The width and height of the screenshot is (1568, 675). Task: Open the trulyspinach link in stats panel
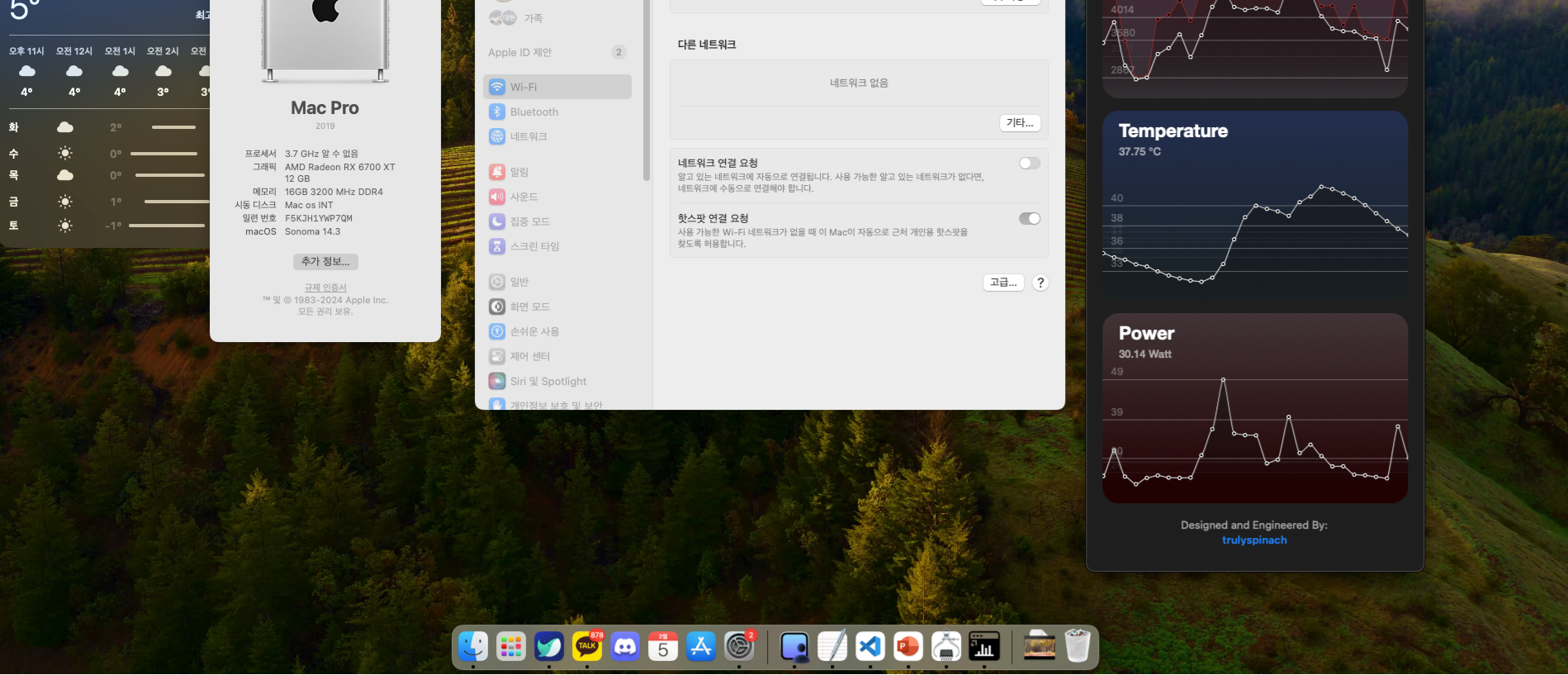tap(1254, 540)
